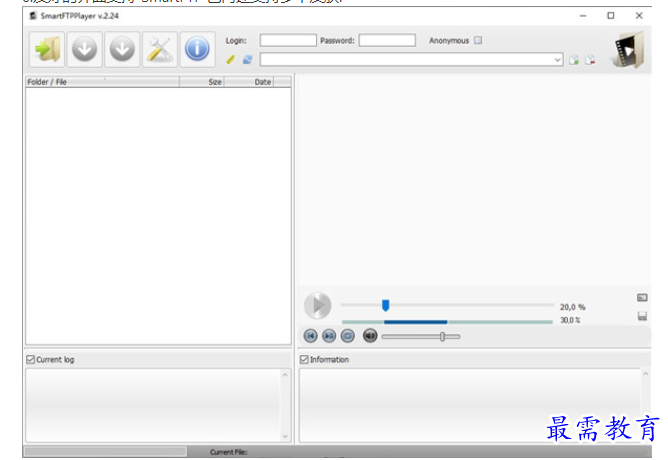Click the fullscreen view icon above the floppy icon

click(642, 298)
